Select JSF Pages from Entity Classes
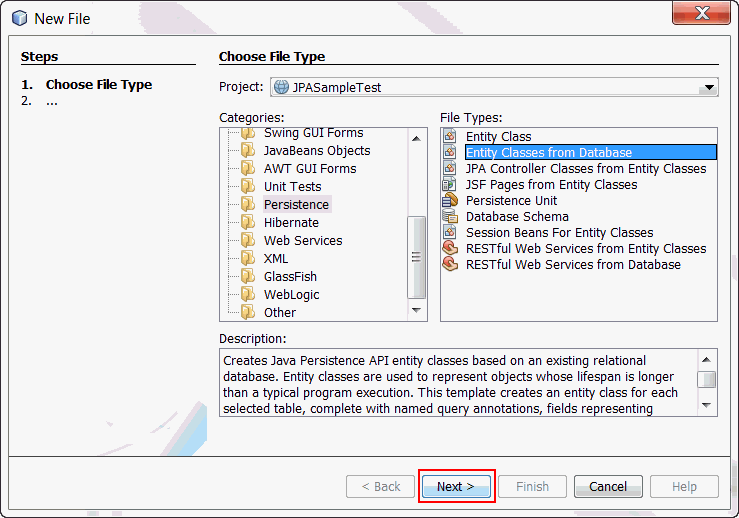This screenshot has width=739, height=518. [x=551, y=184]
